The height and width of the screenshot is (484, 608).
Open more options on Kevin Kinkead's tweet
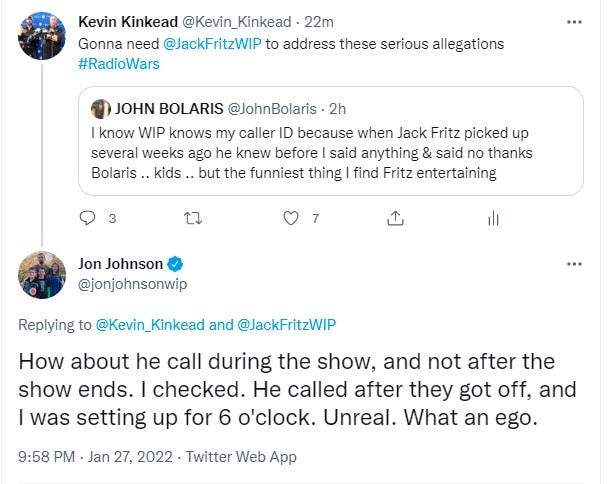tap(572, 21)
